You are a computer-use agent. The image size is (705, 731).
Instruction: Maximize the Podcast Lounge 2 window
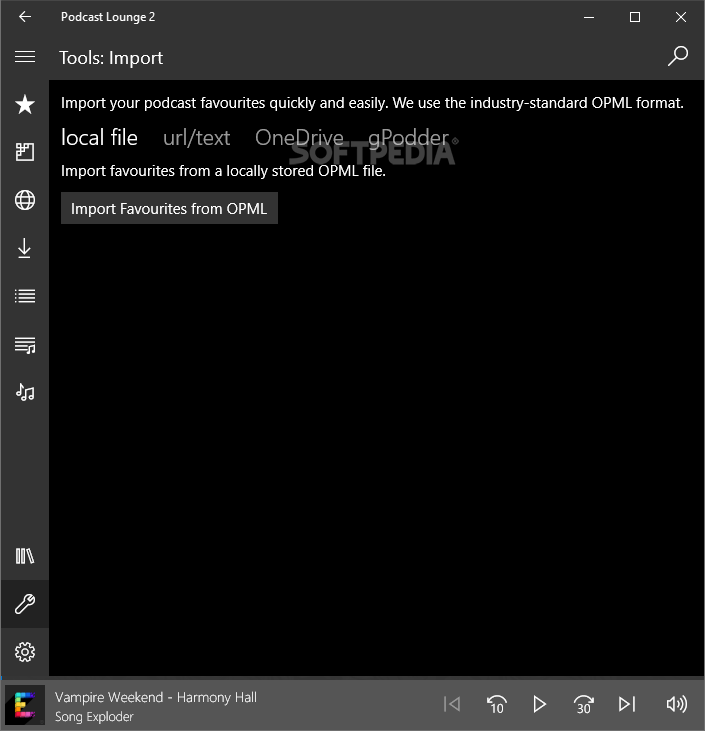[x=635, y=17]
